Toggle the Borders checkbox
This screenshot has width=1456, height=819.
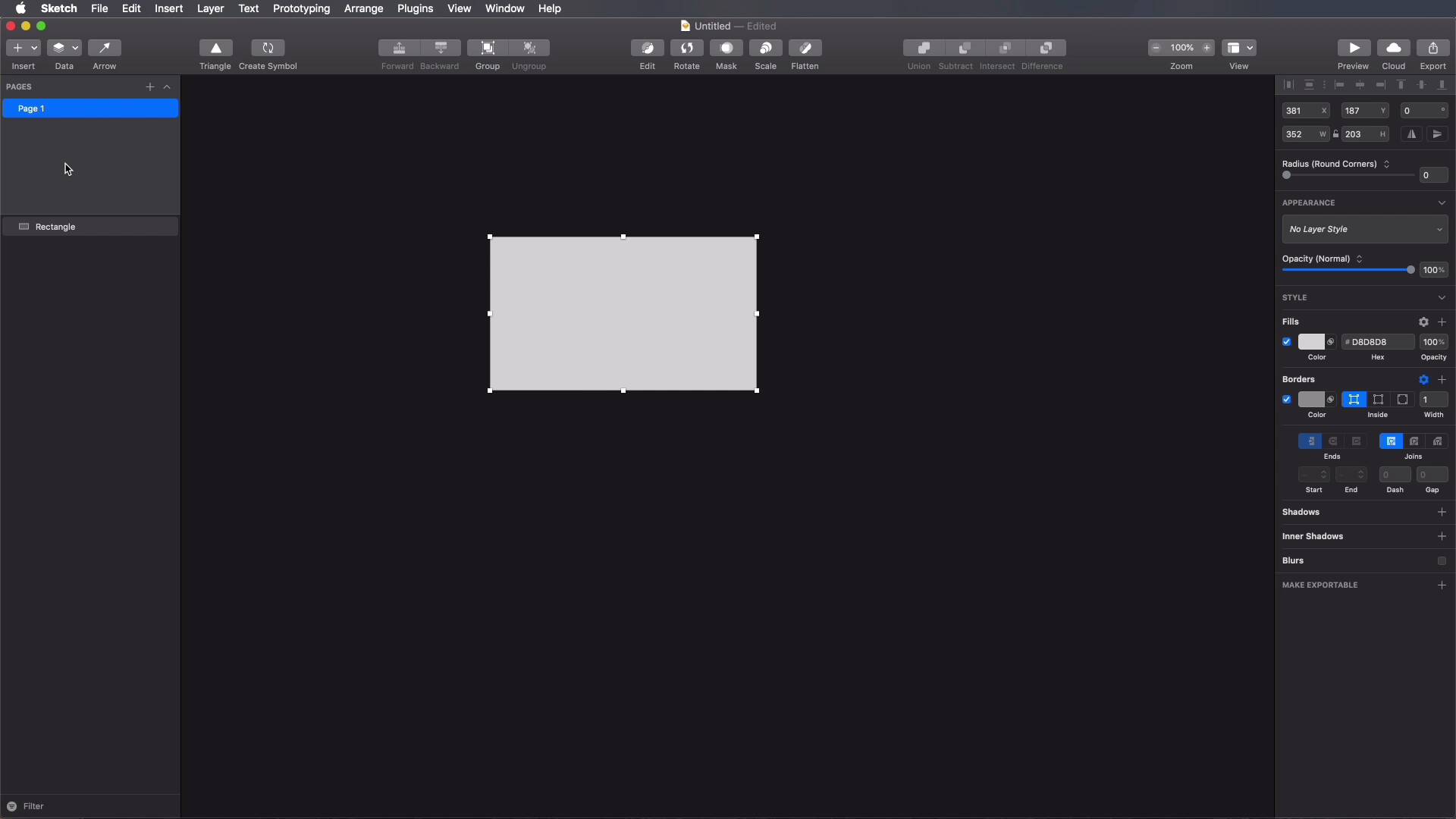click(1287, 400)
